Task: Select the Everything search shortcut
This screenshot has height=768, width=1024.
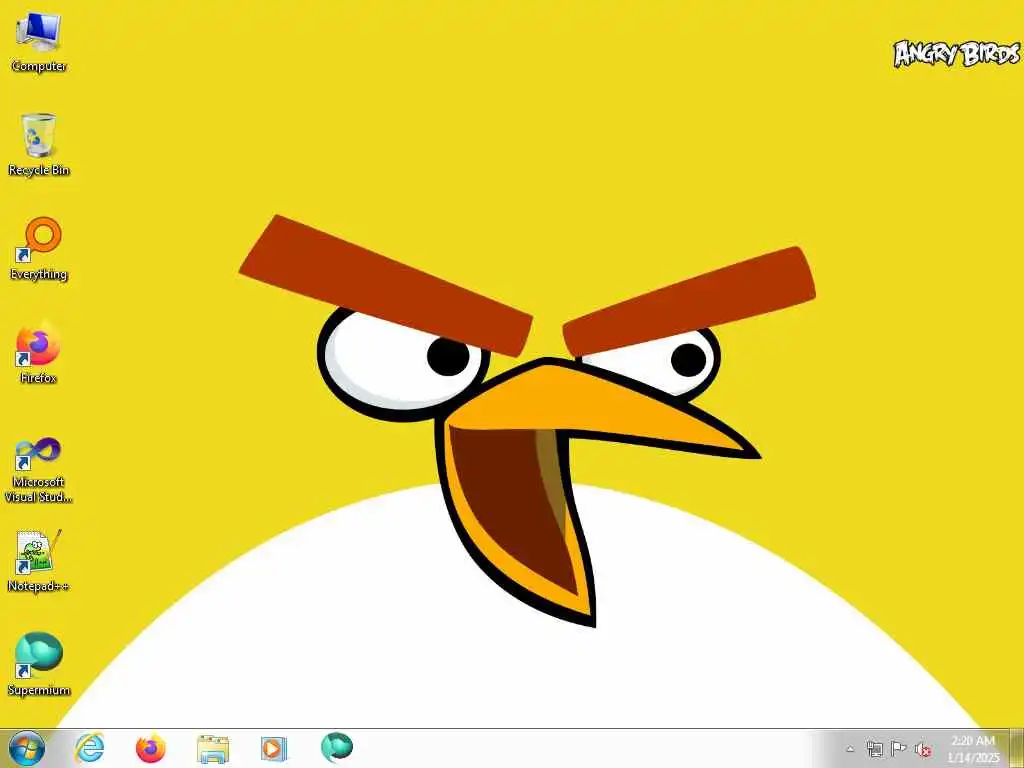Action: coord(39,249)
